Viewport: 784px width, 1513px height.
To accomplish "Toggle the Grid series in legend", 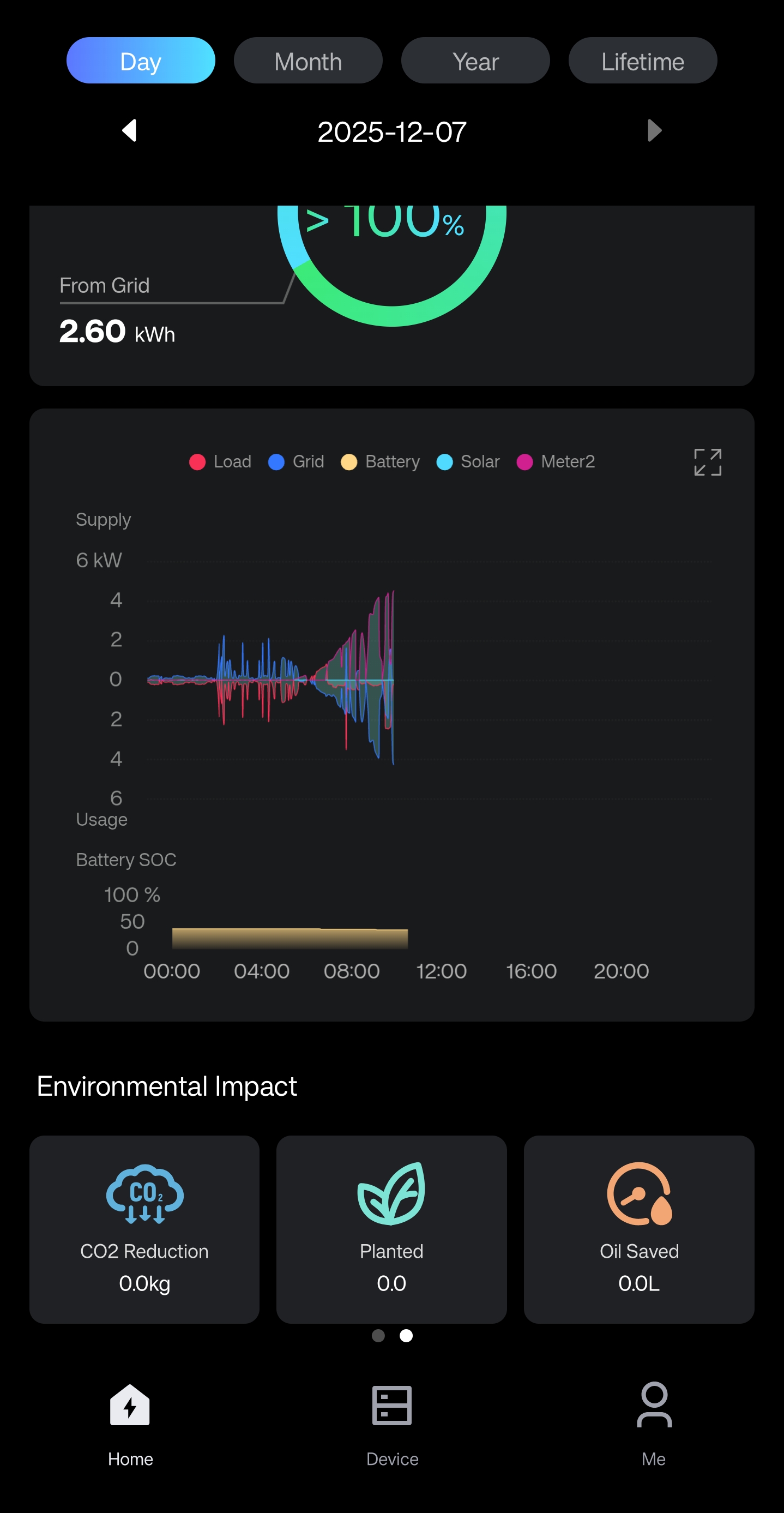I will (297, 461).
